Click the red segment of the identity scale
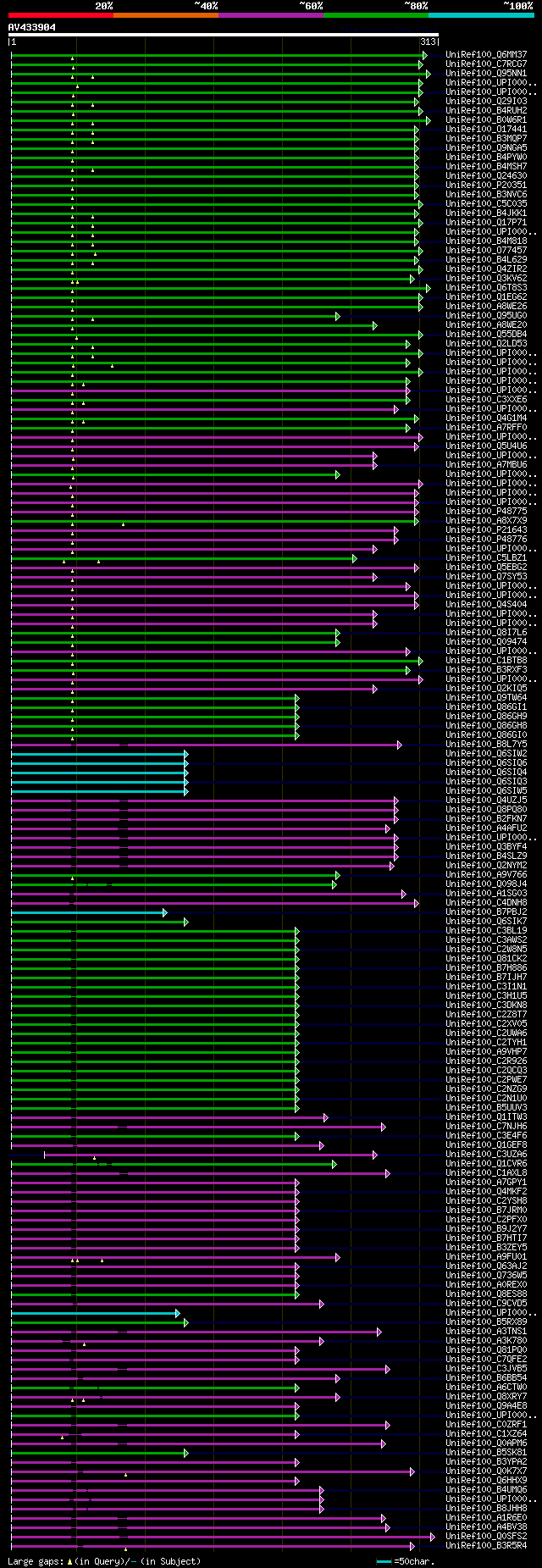The image size is (542, 1568). coord(61,15)
